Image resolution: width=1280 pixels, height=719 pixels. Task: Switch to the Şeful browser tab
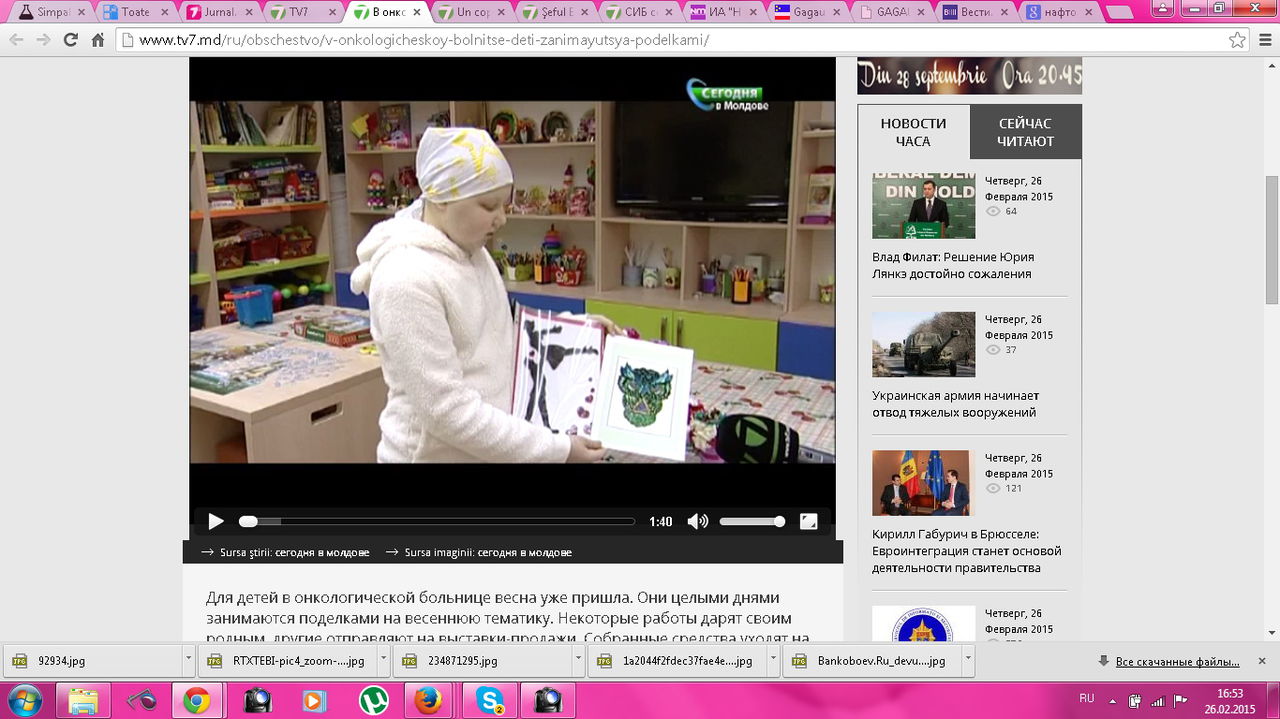click(x=554, y=12)
